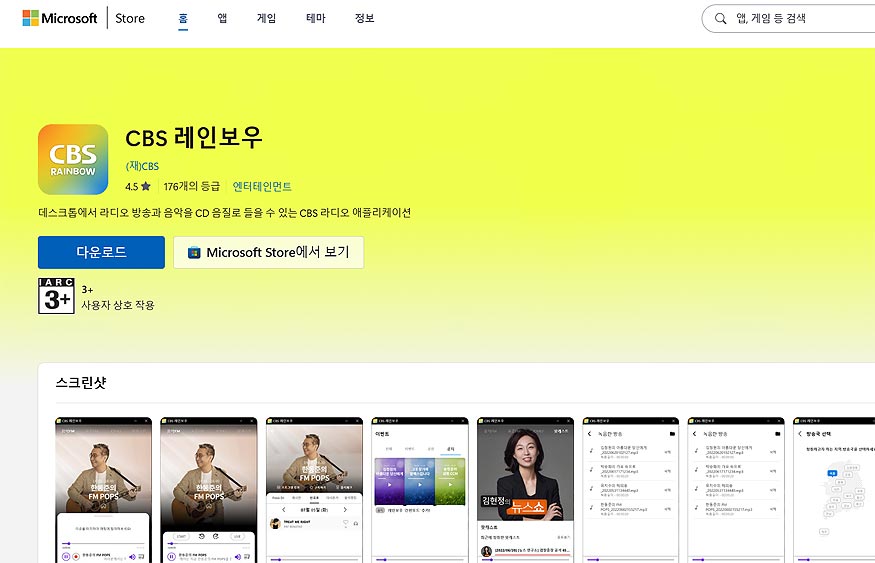Click the Microsoft Store bag icon
The image size is (875, 563).
click(x=194, y=253)
